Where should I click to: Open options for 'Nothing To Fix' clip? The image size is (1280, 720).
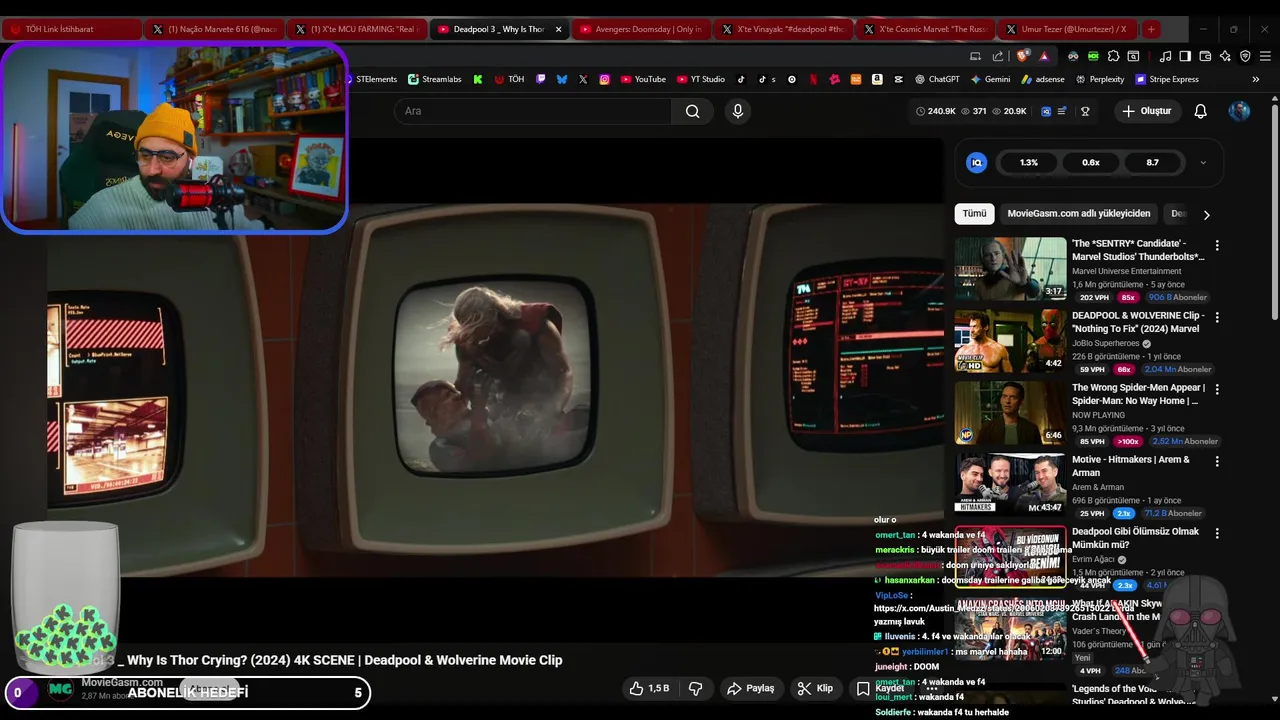coord(1217,317)
